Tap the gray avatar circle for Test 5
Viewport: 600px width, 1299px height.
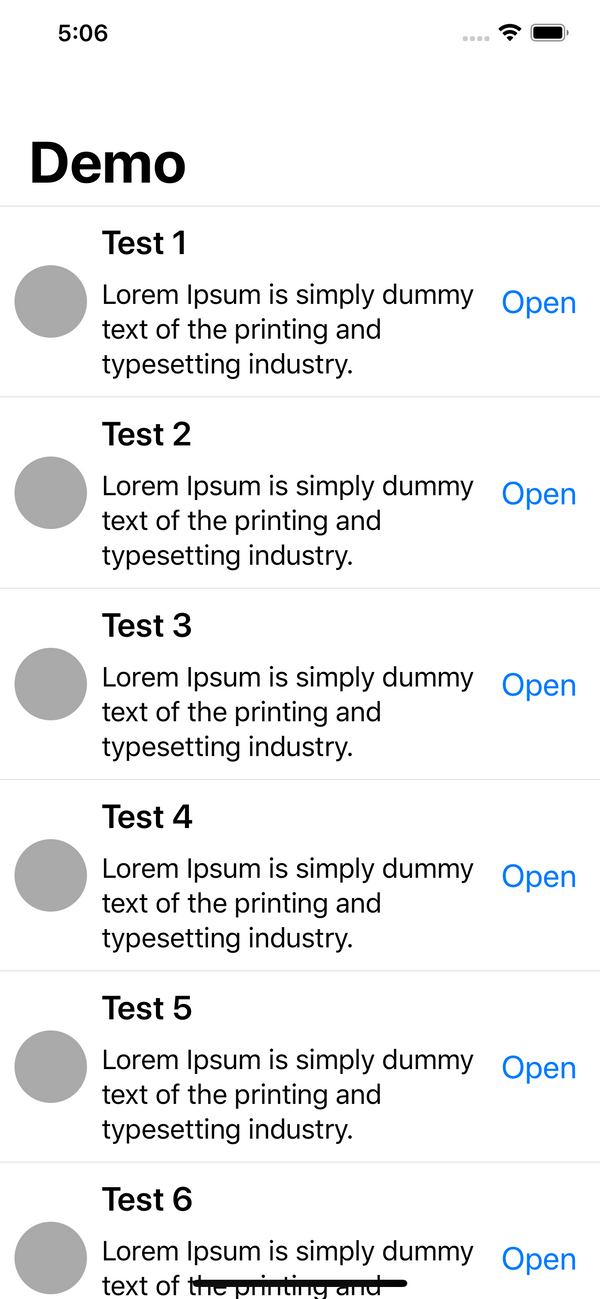click(51, 1067)
